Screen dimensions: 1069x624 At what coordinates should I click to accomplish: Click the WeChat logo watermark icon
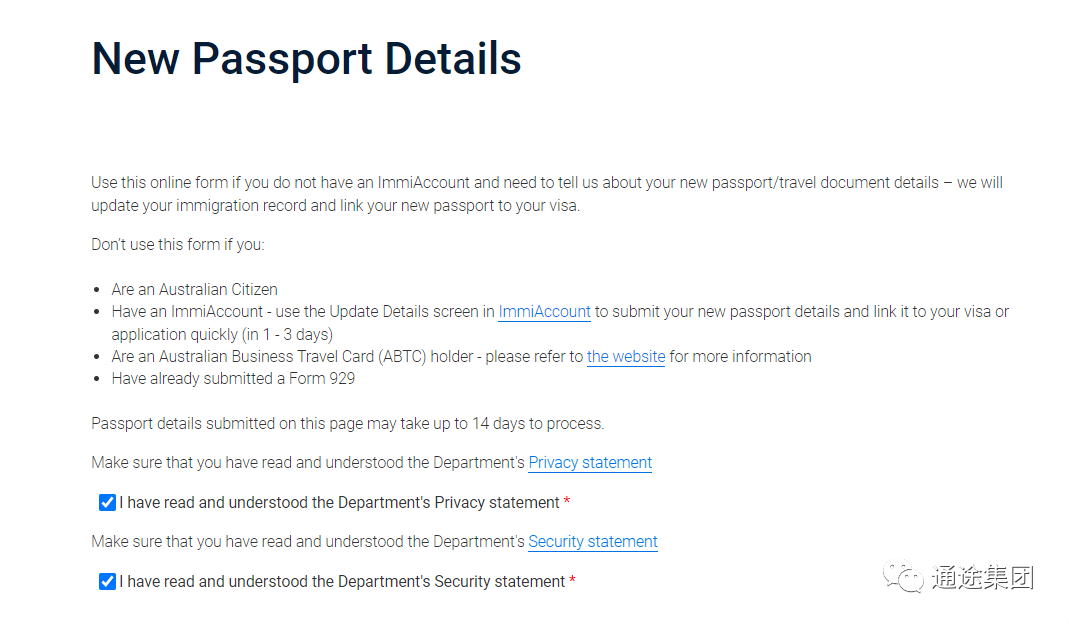pos(903,577)
